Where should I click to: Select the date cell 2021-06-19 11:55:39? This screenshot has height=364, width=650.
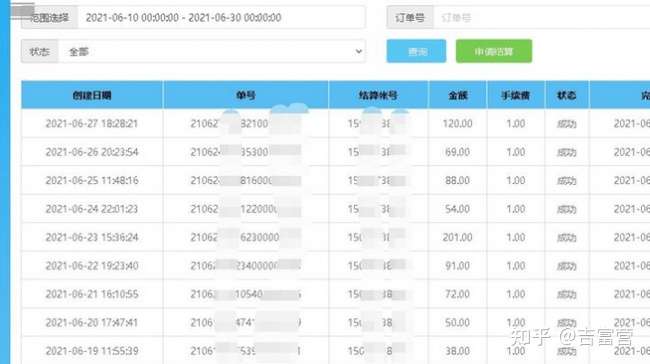92,351
